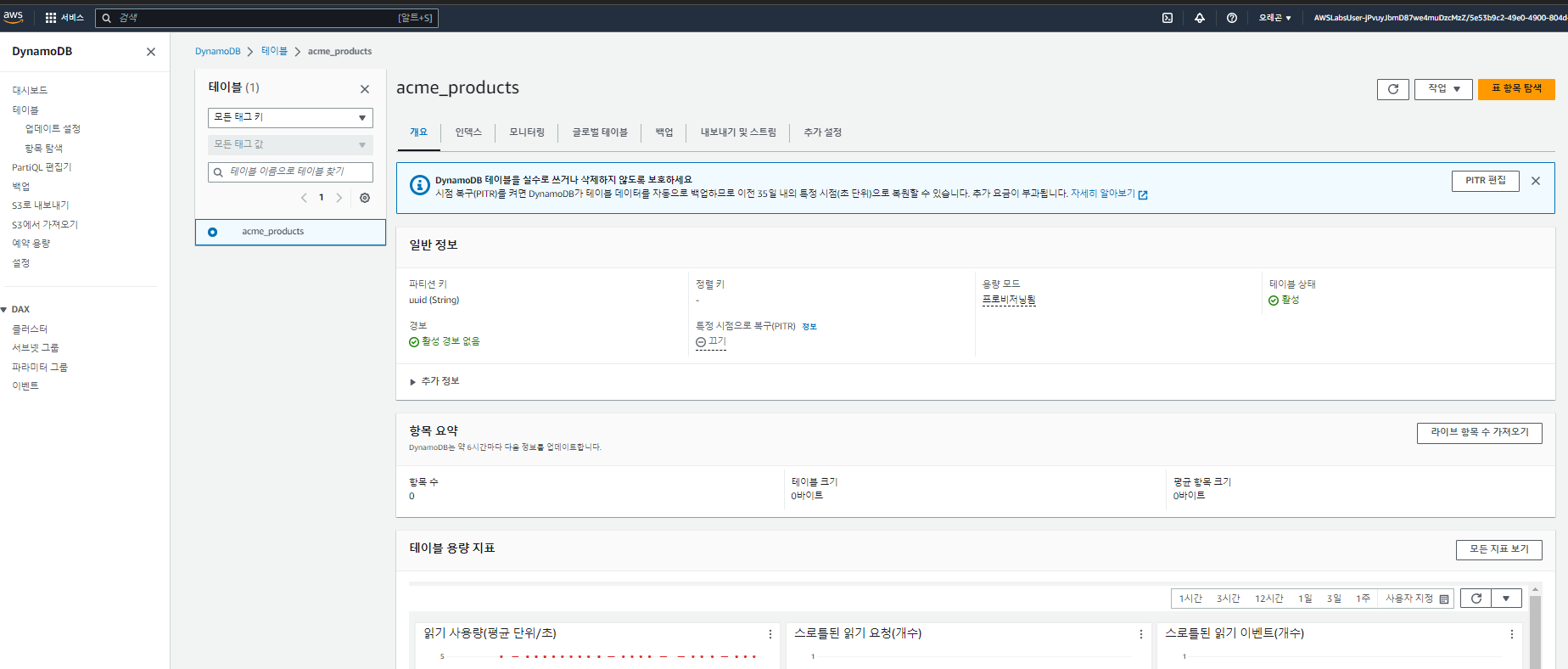This screenshot has width=1568, height=669.
Task: Go to next page of tables
Action: 339,198
